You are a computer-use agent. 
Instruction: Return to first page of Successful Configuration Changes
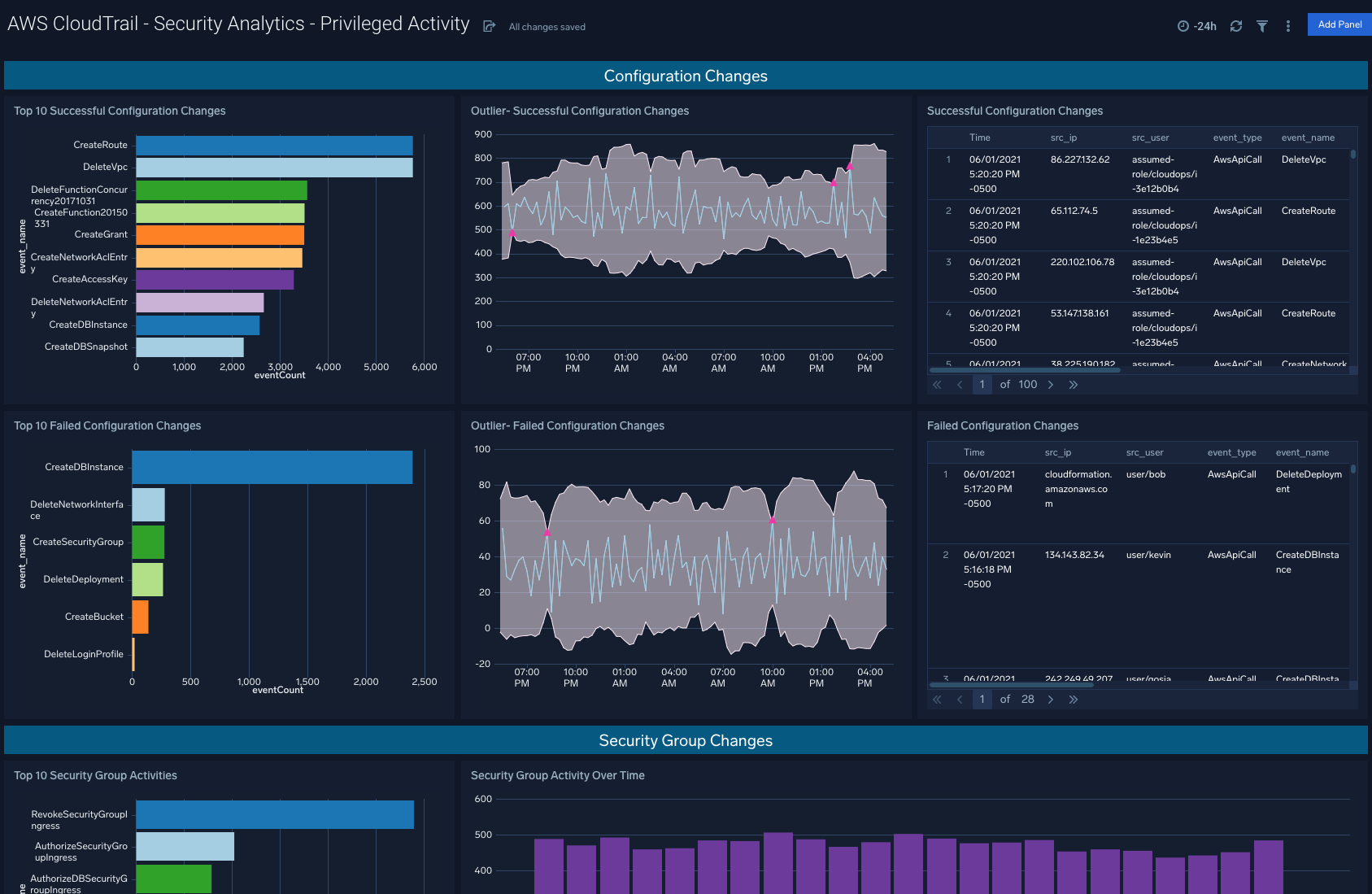pos(937,383)
